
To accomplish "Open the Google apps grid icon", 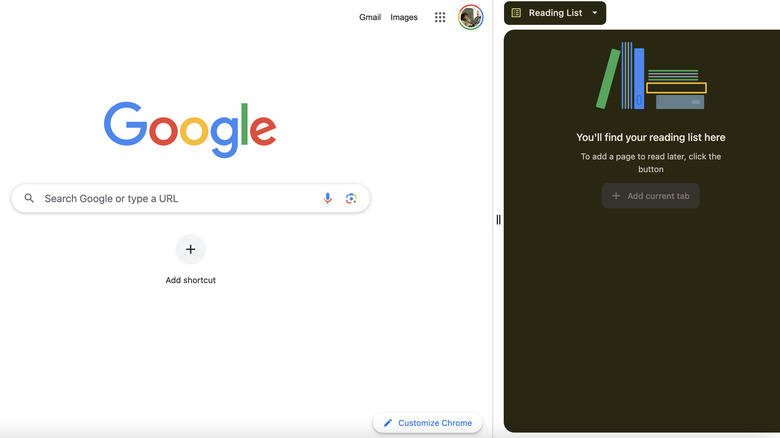I will [x=440, y=17].
